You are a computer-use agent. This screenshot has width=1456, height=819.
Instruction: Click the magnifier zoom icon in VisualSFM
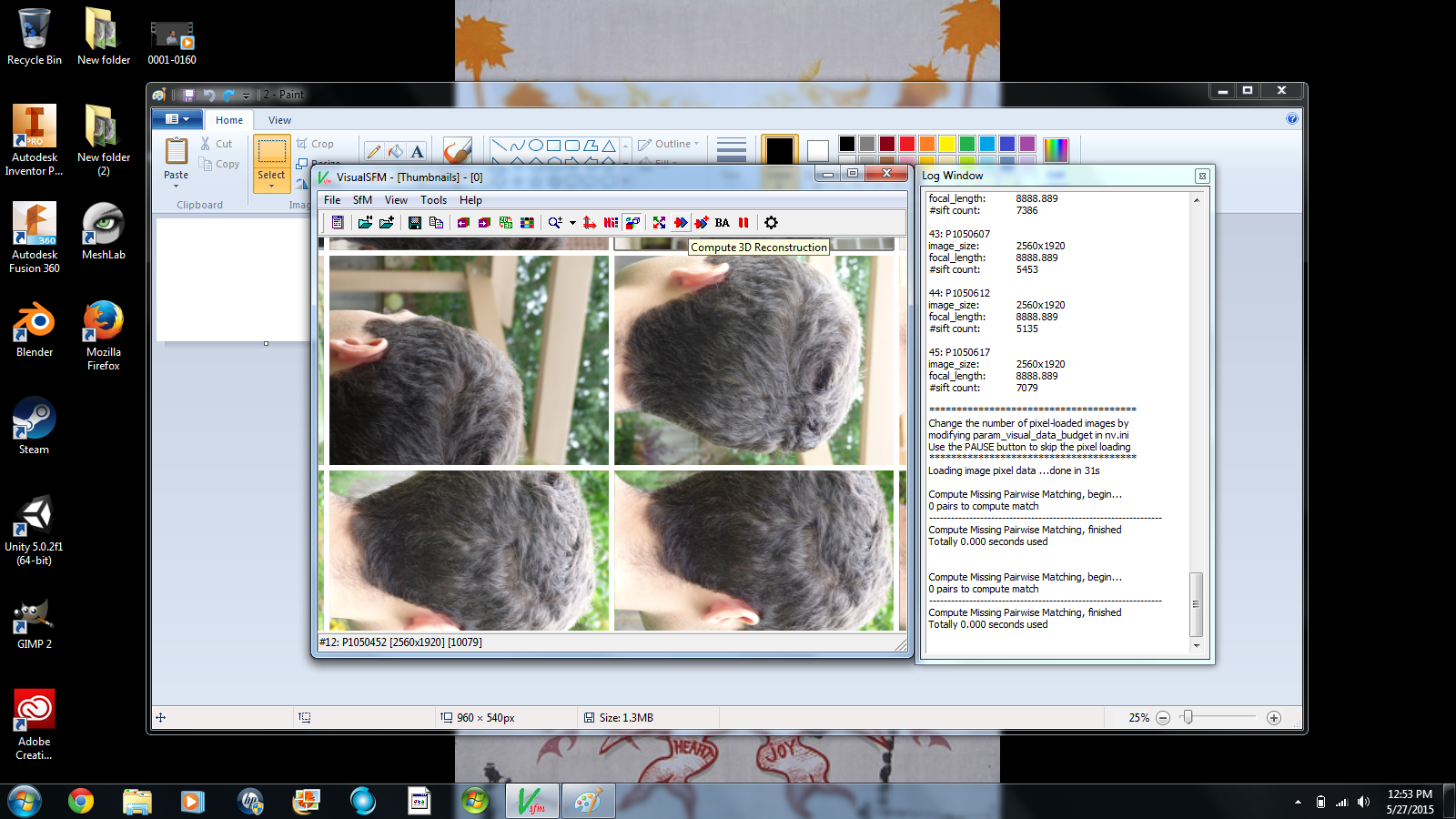[554, 223]
